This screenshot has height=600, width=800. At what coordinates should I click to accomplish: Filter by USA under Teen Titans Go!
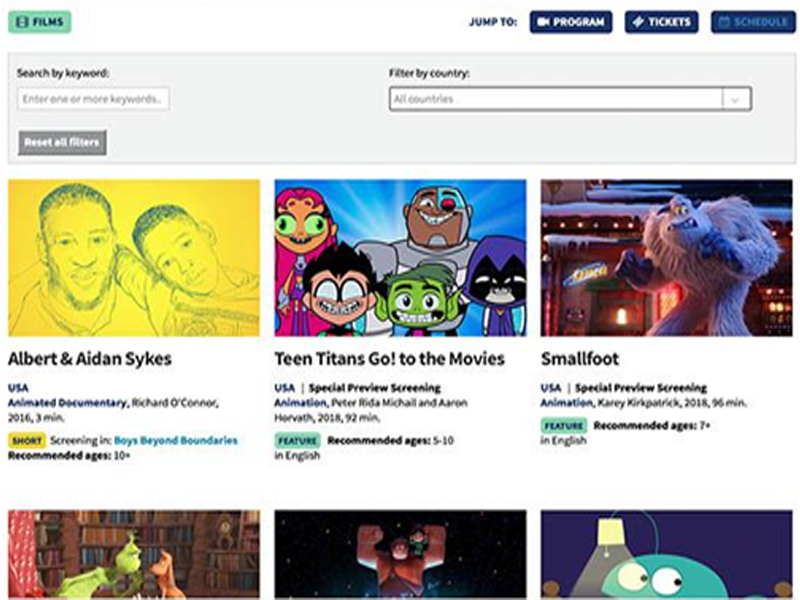click(285, 388)
